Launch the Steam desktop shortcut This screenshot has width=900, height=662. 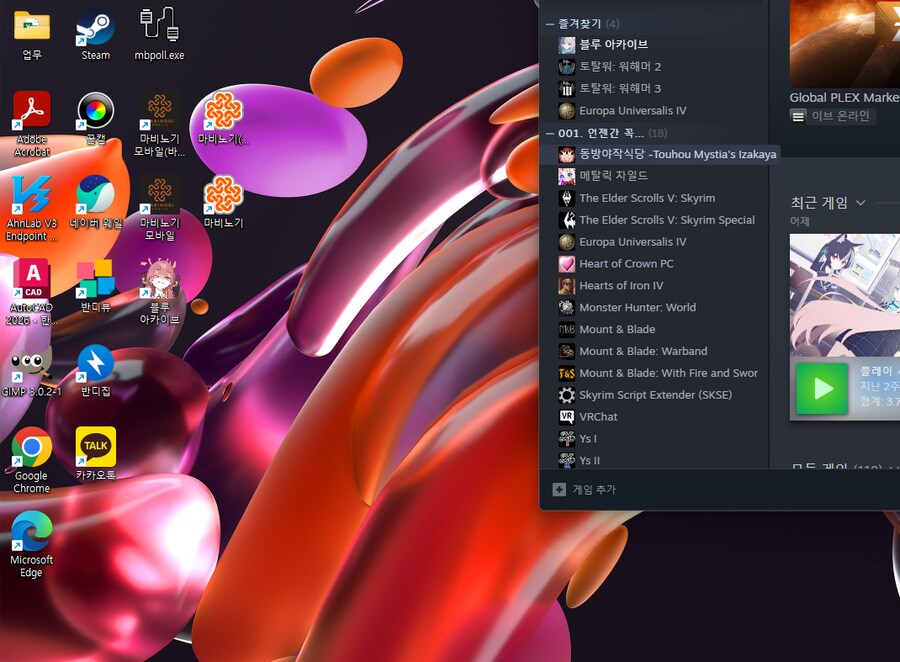pyautogui.click(x=95, y=34)
